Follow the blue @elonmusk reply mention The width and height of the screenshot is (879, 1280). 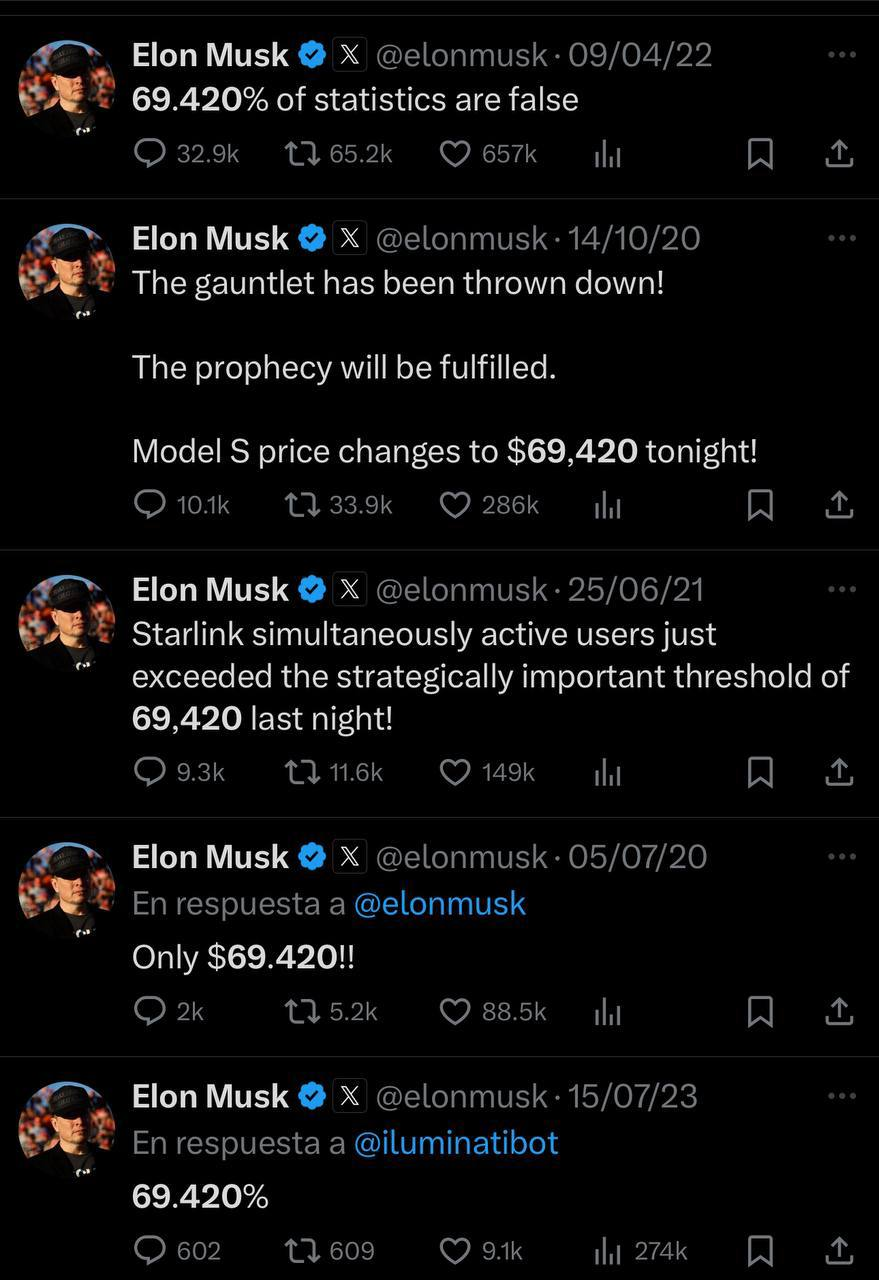click(x=440, y=903)
